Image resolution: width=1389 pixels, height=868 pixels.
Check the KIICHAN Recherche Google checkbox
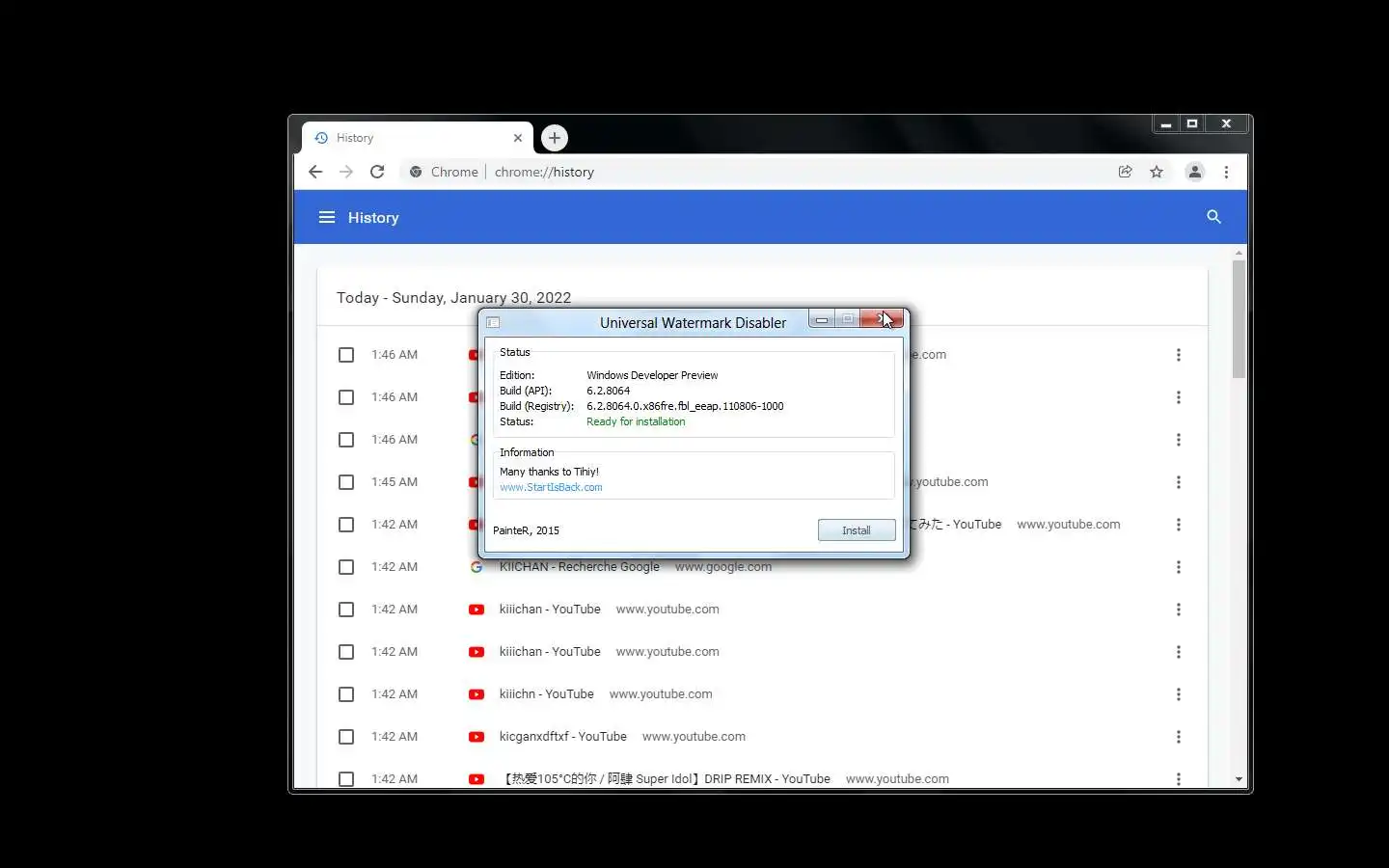tap(346, 567)
